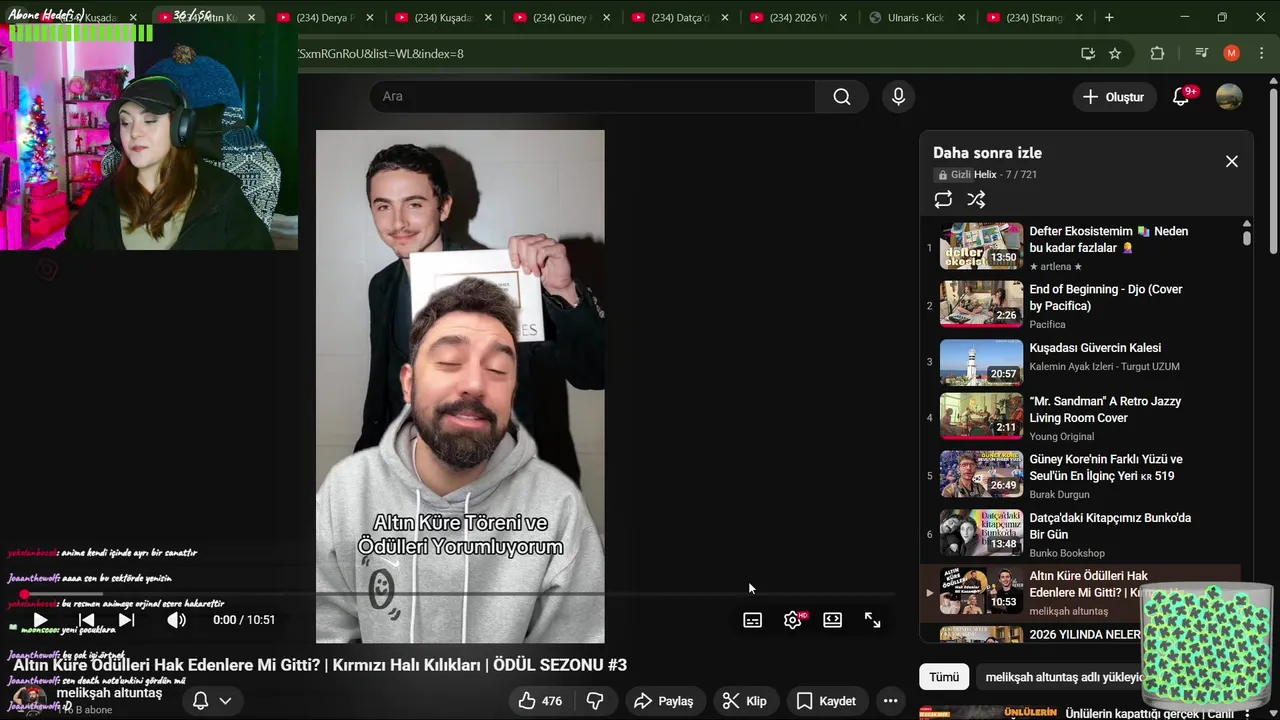1280x720 pixels.
Task: Skip to the next video
Action: coord(127,620)
